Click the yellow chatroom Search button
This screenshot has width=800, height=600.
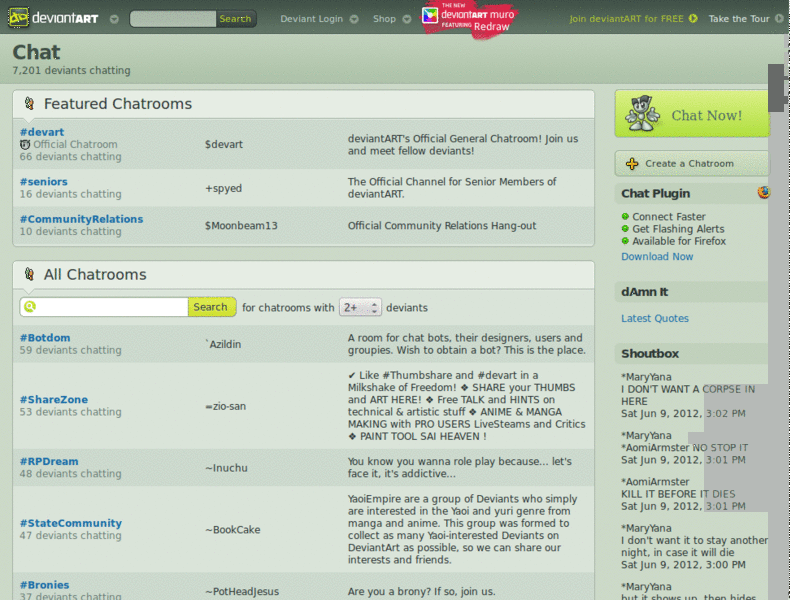click(x=211, y=307)
